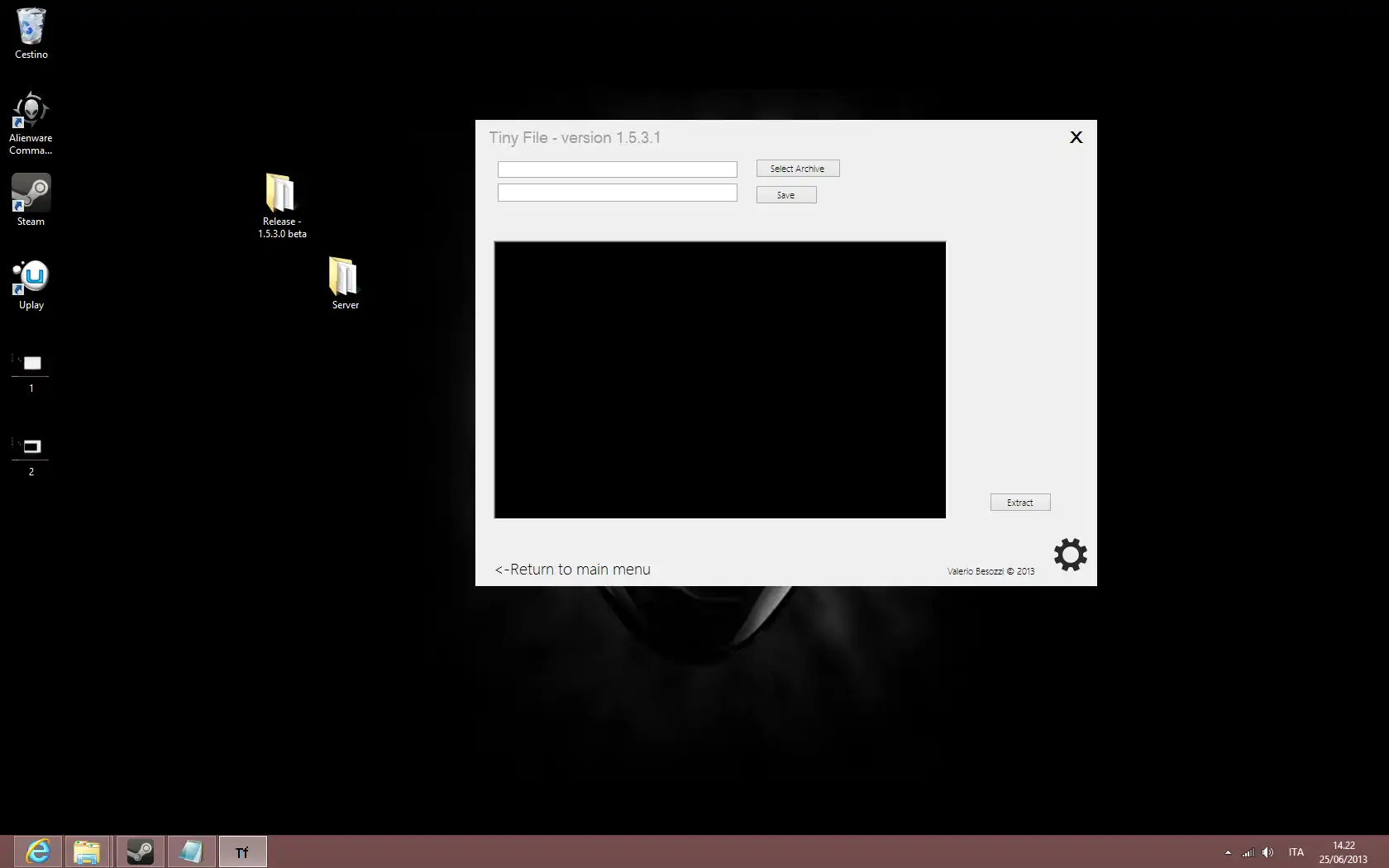Select the desktop shortcut labeled 2
This screenshot has height=868, width=1389.
pyautogui.click(x=31, y=455)
